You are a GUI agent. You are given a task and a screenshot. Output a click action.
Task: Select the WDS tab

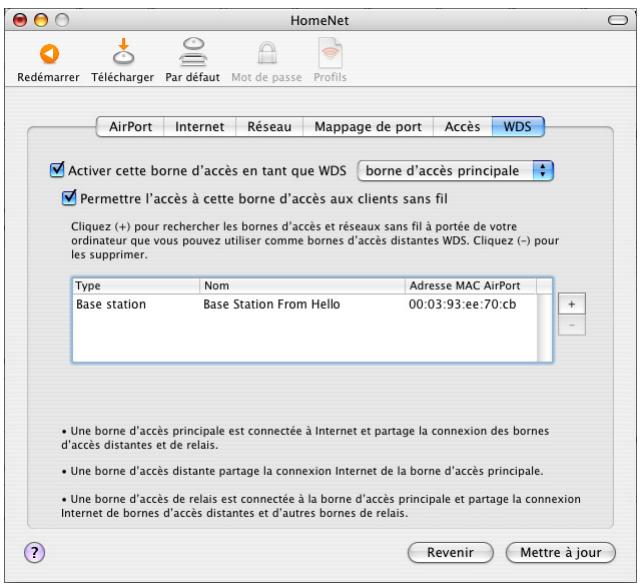click(518, 127)
